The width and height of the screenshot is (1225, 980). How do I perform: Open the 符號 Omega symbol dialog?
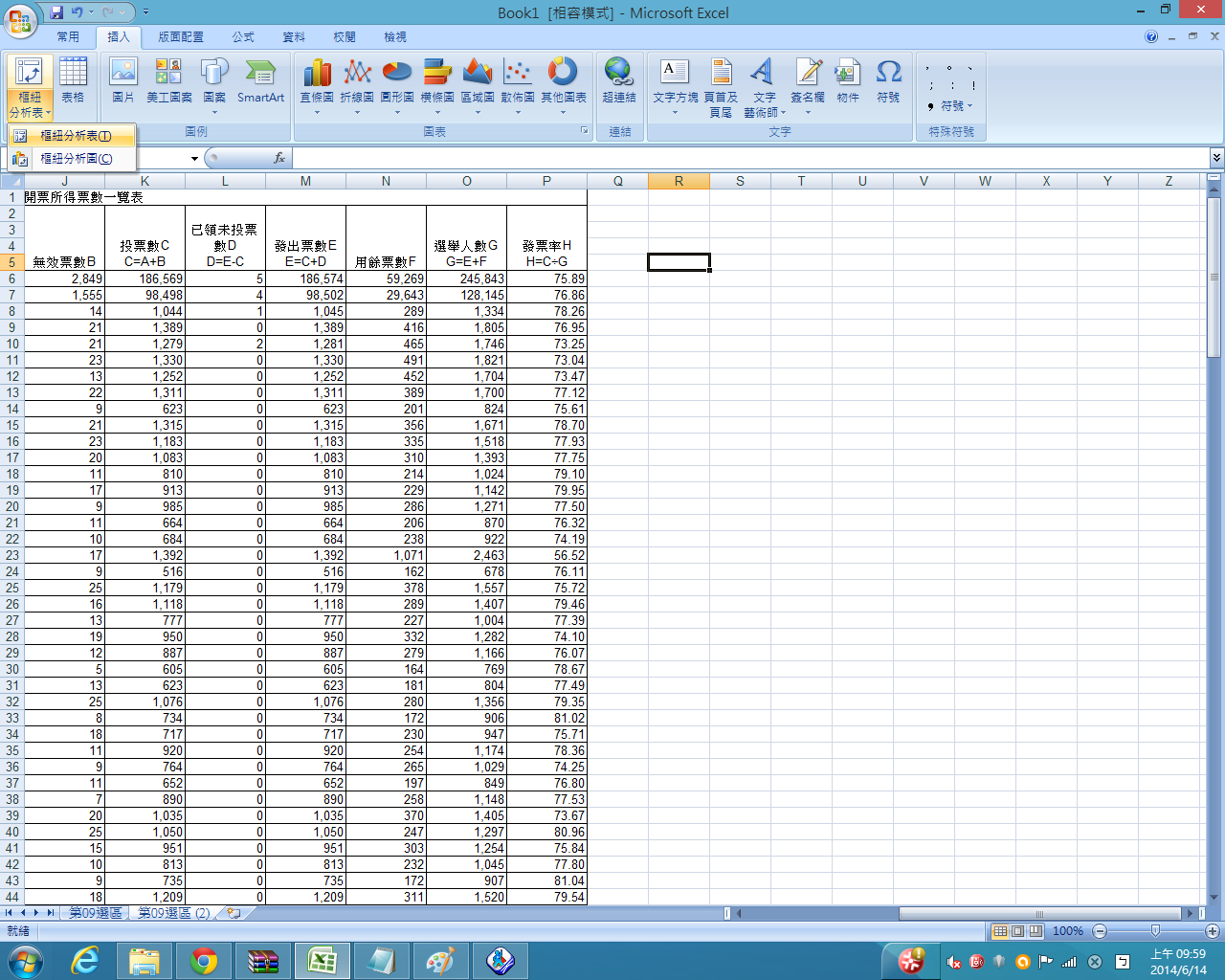[x=888, y=80]
